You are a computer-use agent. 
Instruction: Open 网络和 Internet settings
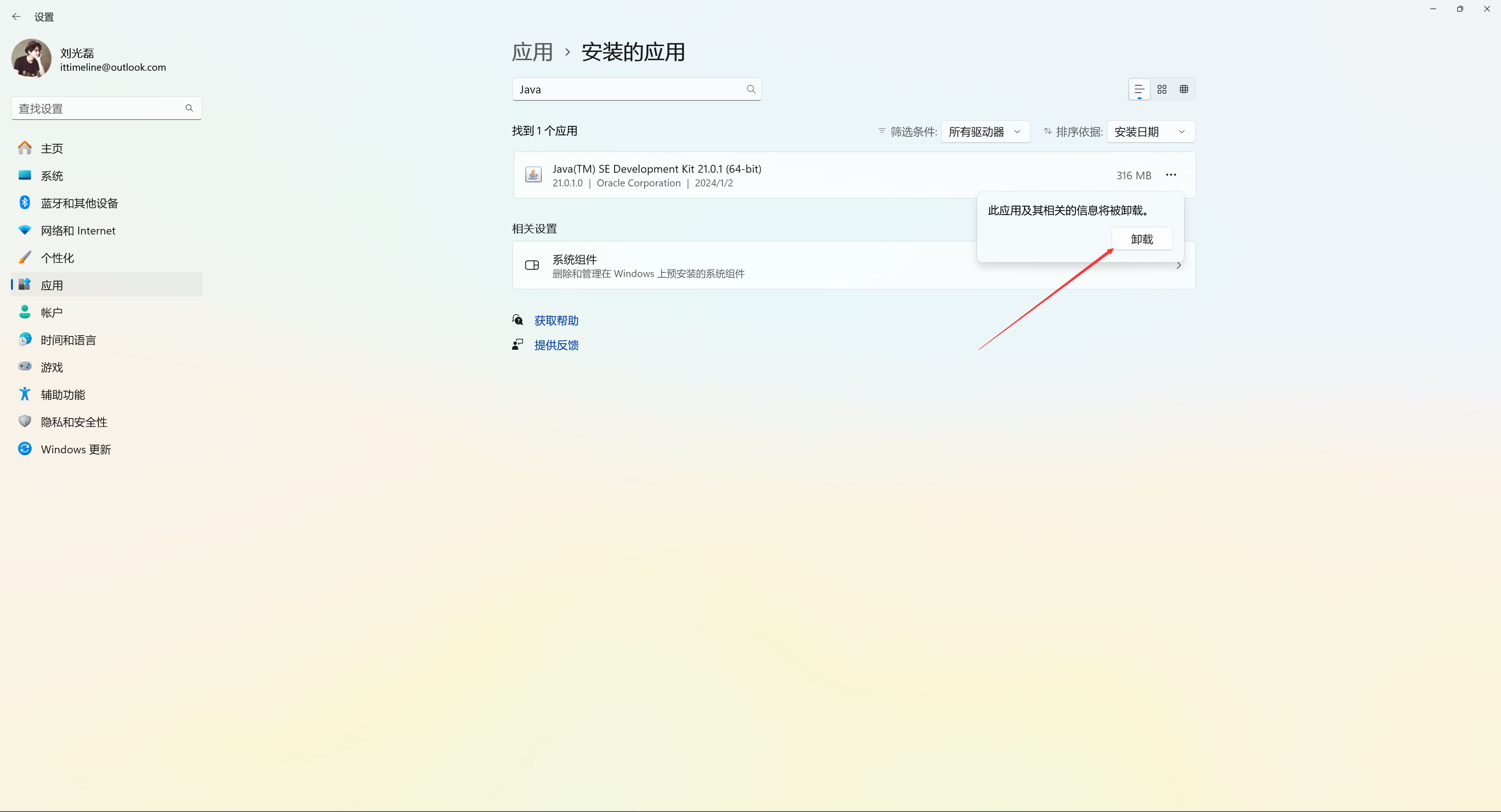point(107,230)
